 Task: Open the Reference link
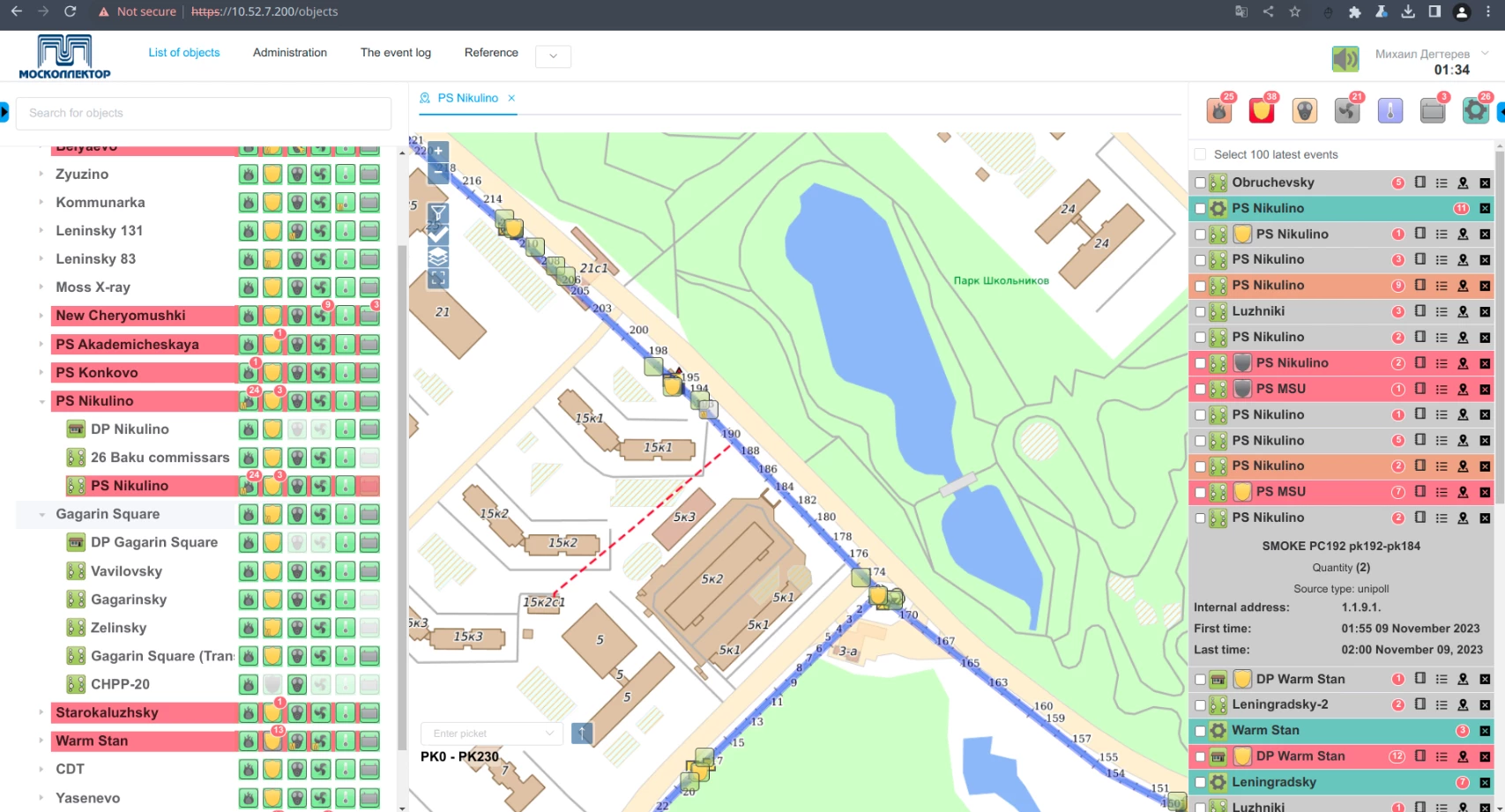pos(491,53)
